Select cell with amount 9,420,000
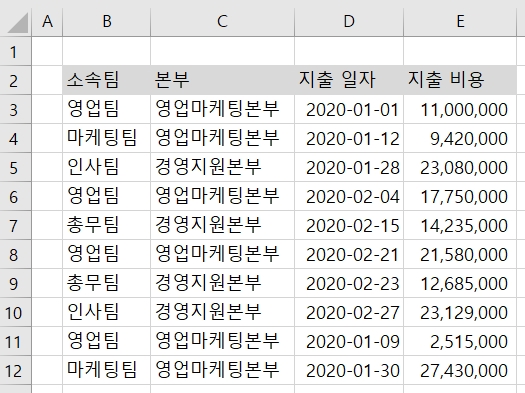This screenshot has width=525, height=393. tap(460, 139)
